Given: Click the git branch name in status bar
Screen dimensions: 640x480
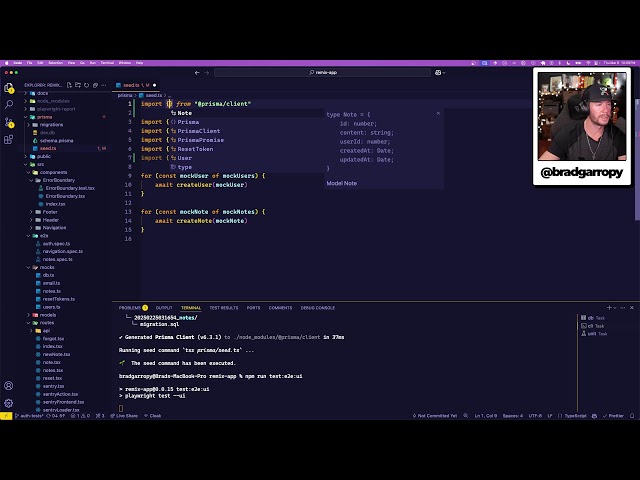Looking at the screenshot, I should pos(29,416).
